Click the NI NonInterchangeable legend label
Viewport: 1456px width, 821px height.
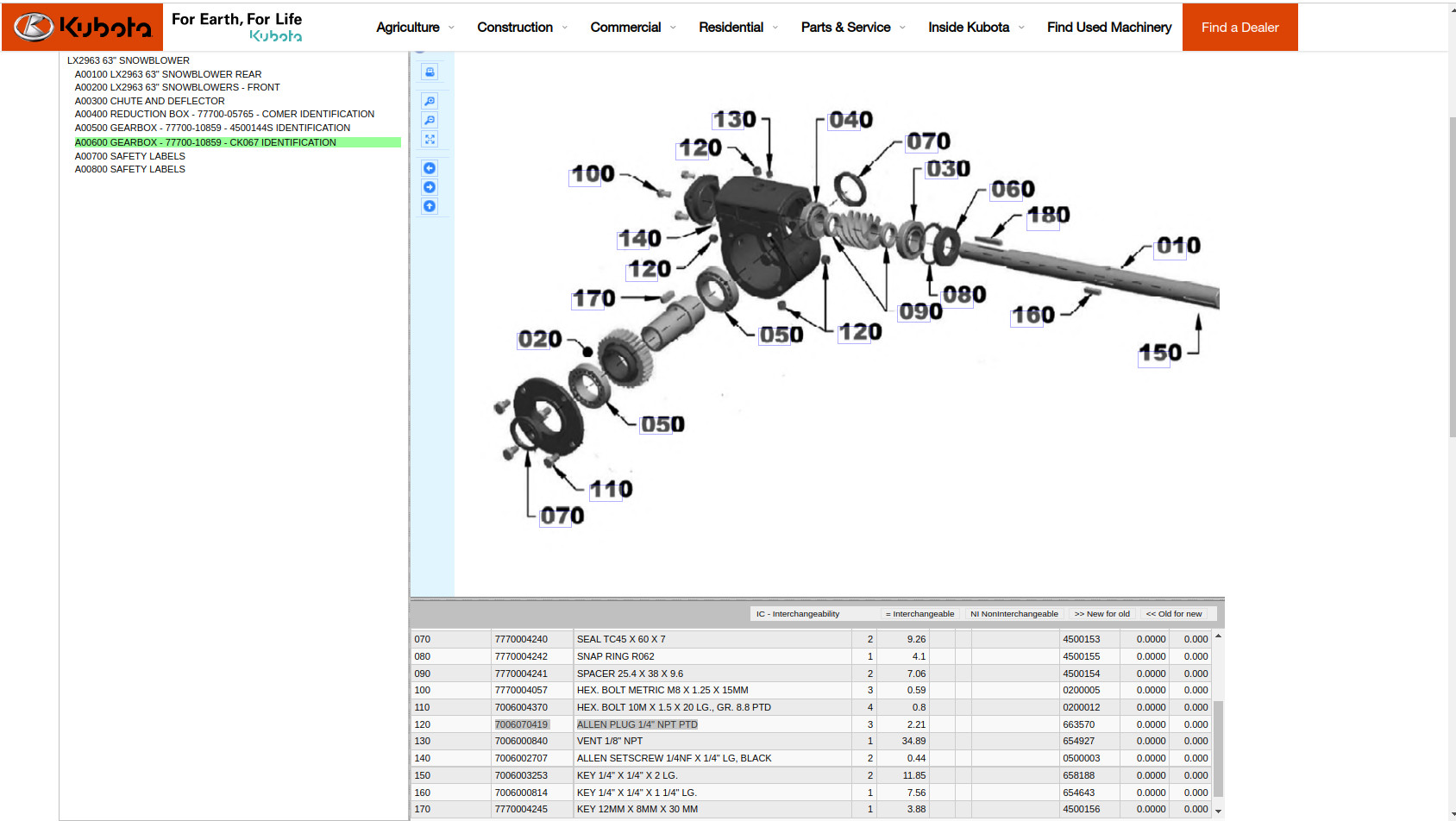point(1014,614)
